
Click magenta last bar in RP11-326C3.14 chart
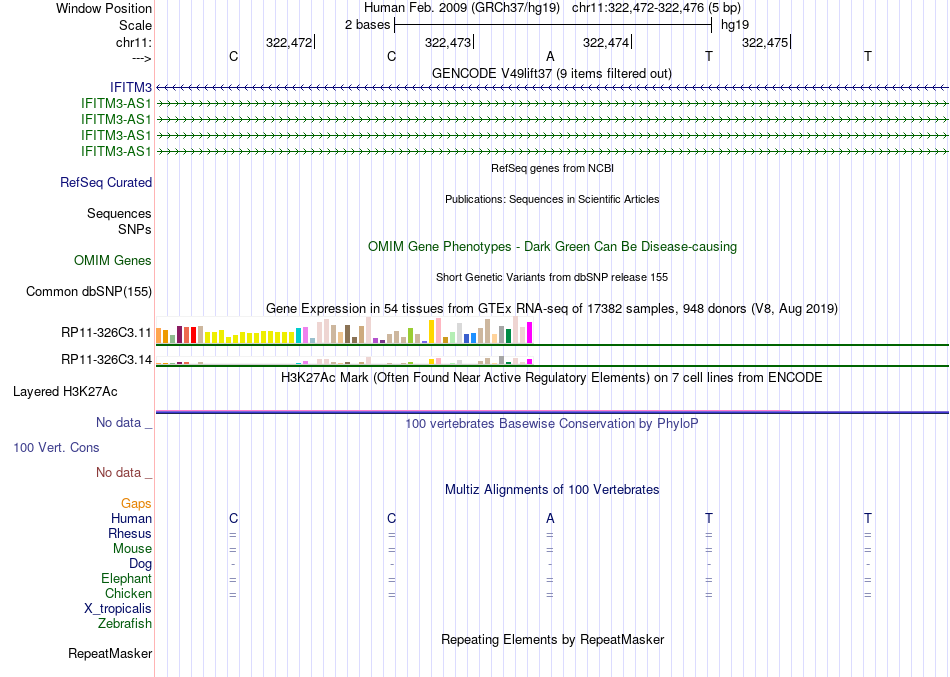530,362
